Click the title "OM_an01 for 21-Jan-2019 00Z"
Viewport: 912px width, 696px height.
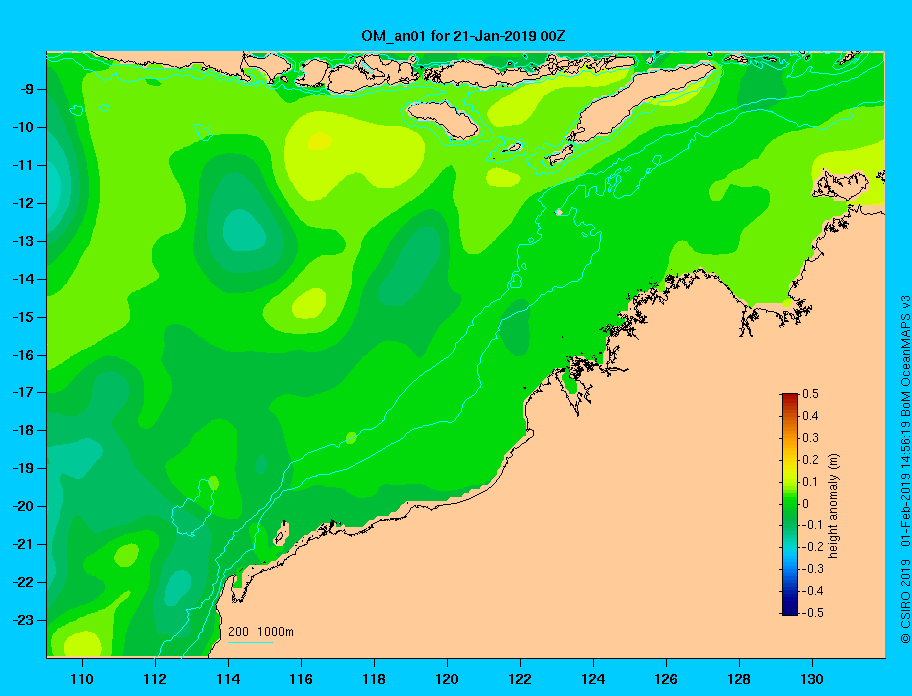[463, 36]
